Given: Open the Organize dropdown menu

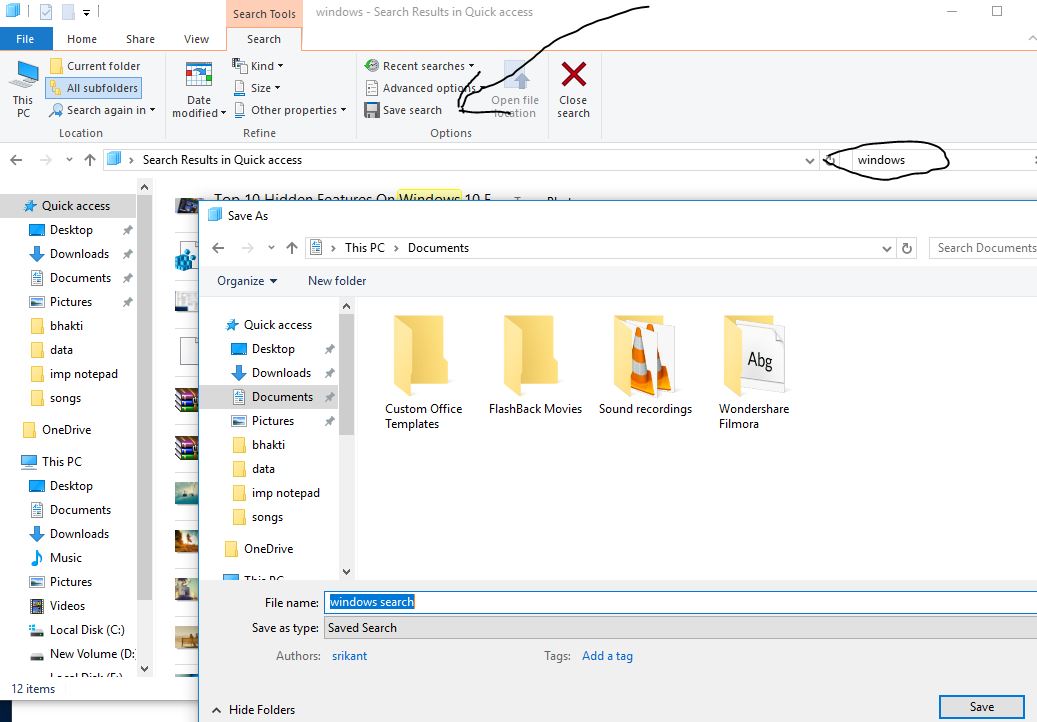Looking at the screenshot, I should [x=247, y=281].
